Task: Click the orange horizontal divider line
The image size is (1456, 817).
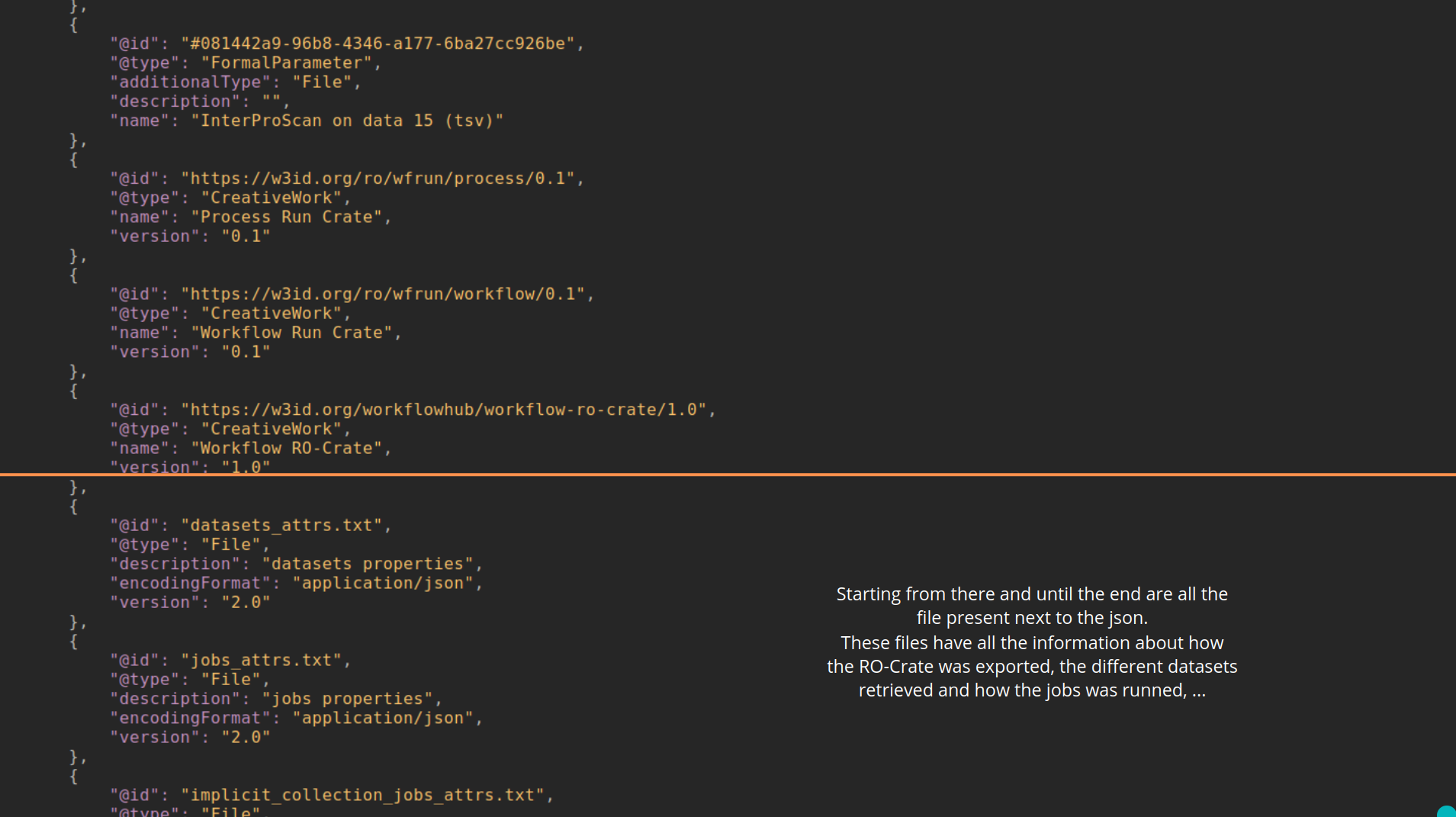Action: [728, 474]
